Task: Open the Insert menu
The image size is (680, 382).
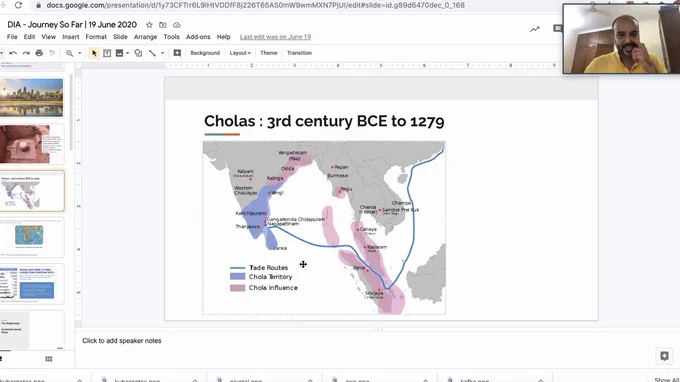Action: click(x=71, y=37)
